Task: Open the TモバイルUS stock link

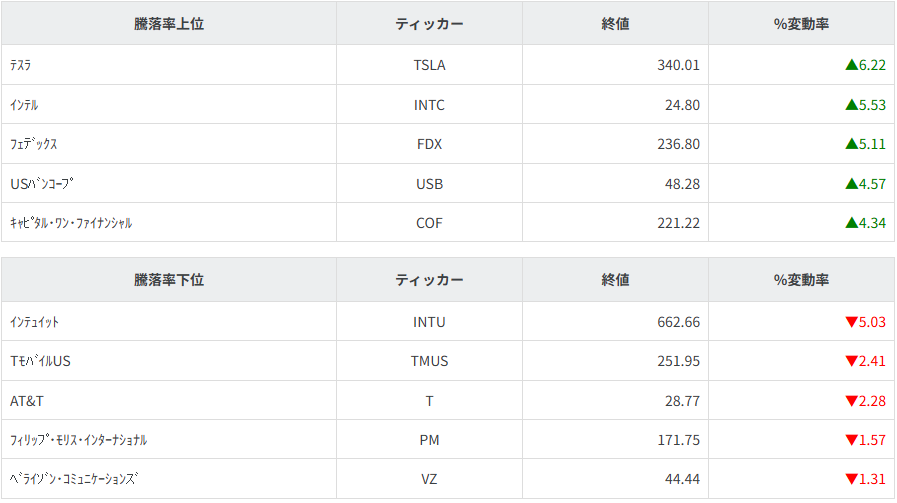Action: (40, 361)
